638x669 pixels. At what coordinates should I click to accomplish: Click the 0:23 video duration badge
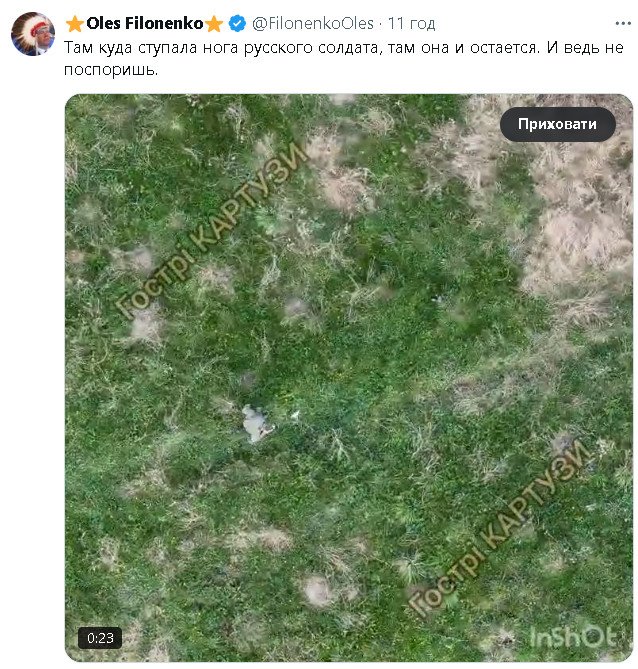pos(100,637)
